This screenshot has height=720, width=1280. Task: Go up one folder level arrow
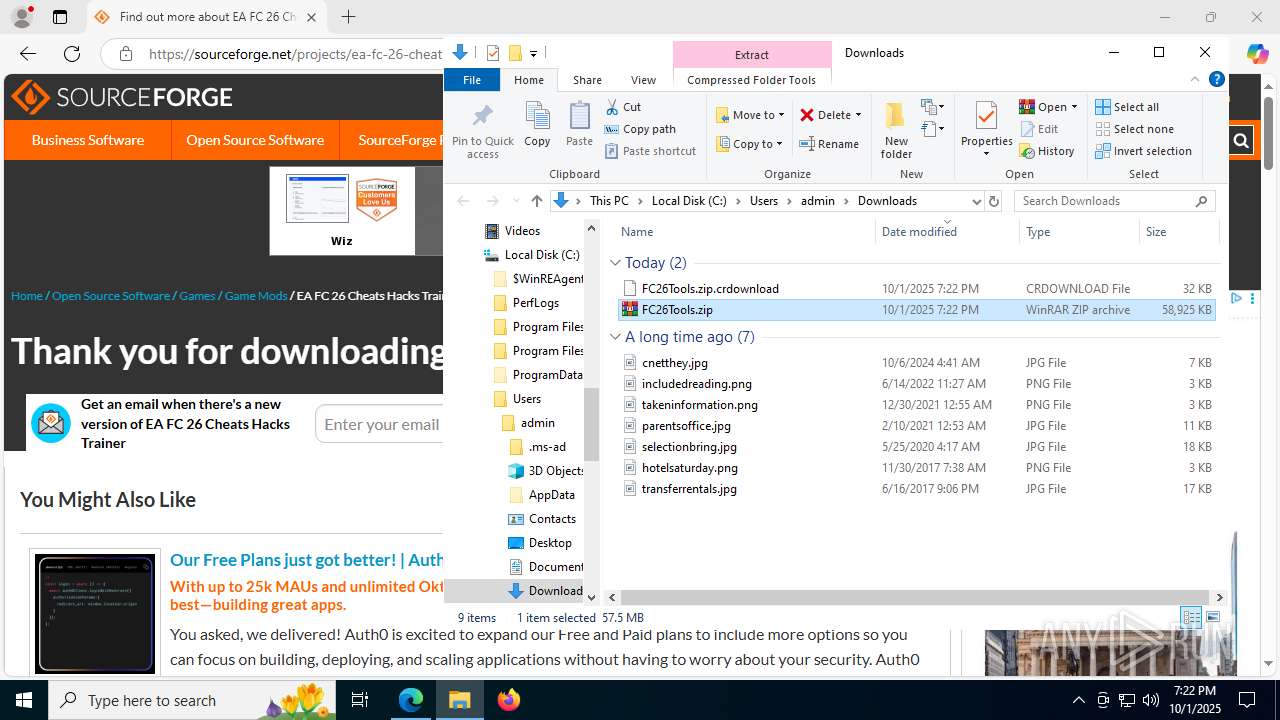[537, 201]
